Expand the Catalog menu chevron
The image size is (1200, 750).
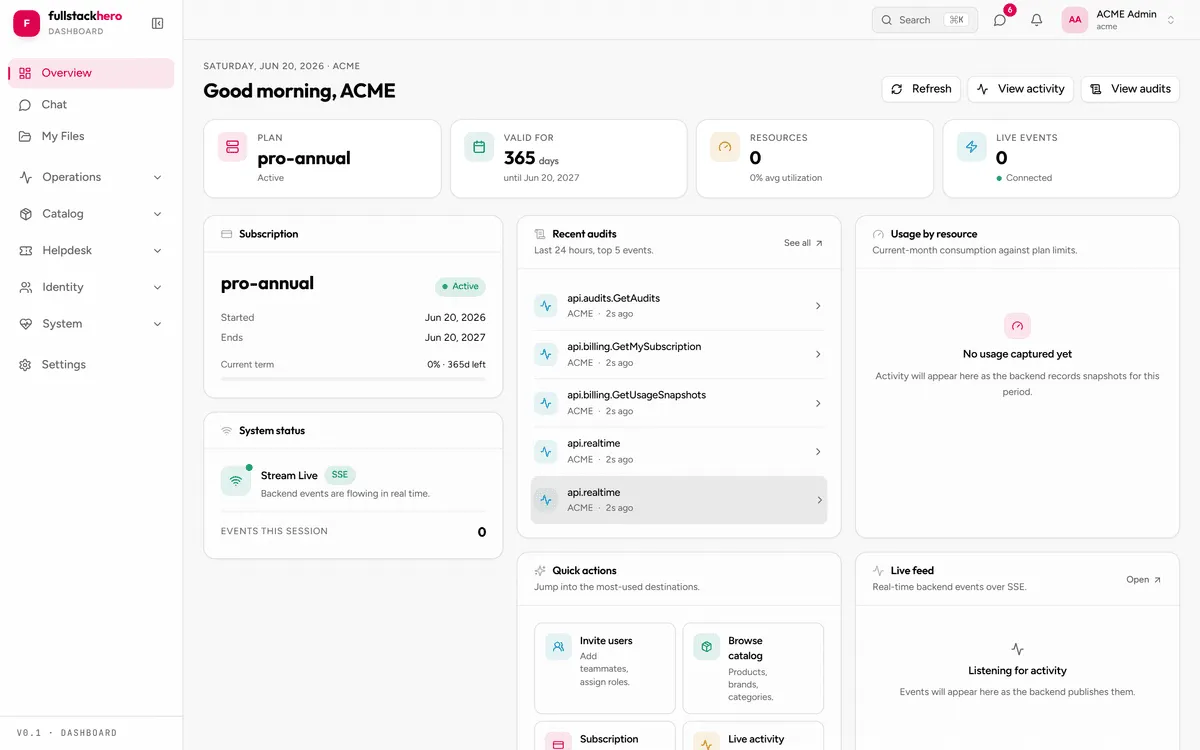(x=157, y=214)
